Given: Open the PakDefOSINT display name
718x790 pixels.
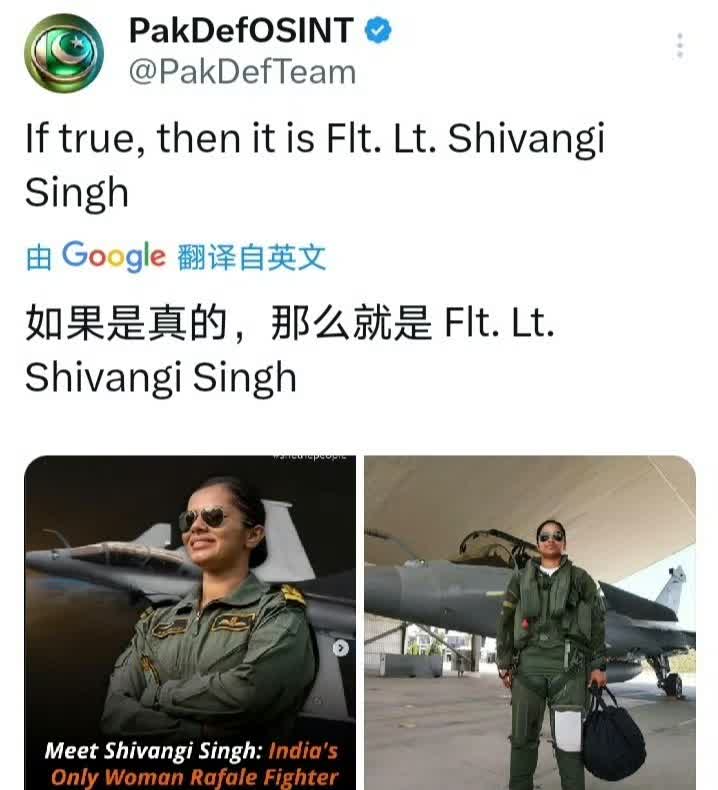Looking at the screenshot, I should (241, 30).
